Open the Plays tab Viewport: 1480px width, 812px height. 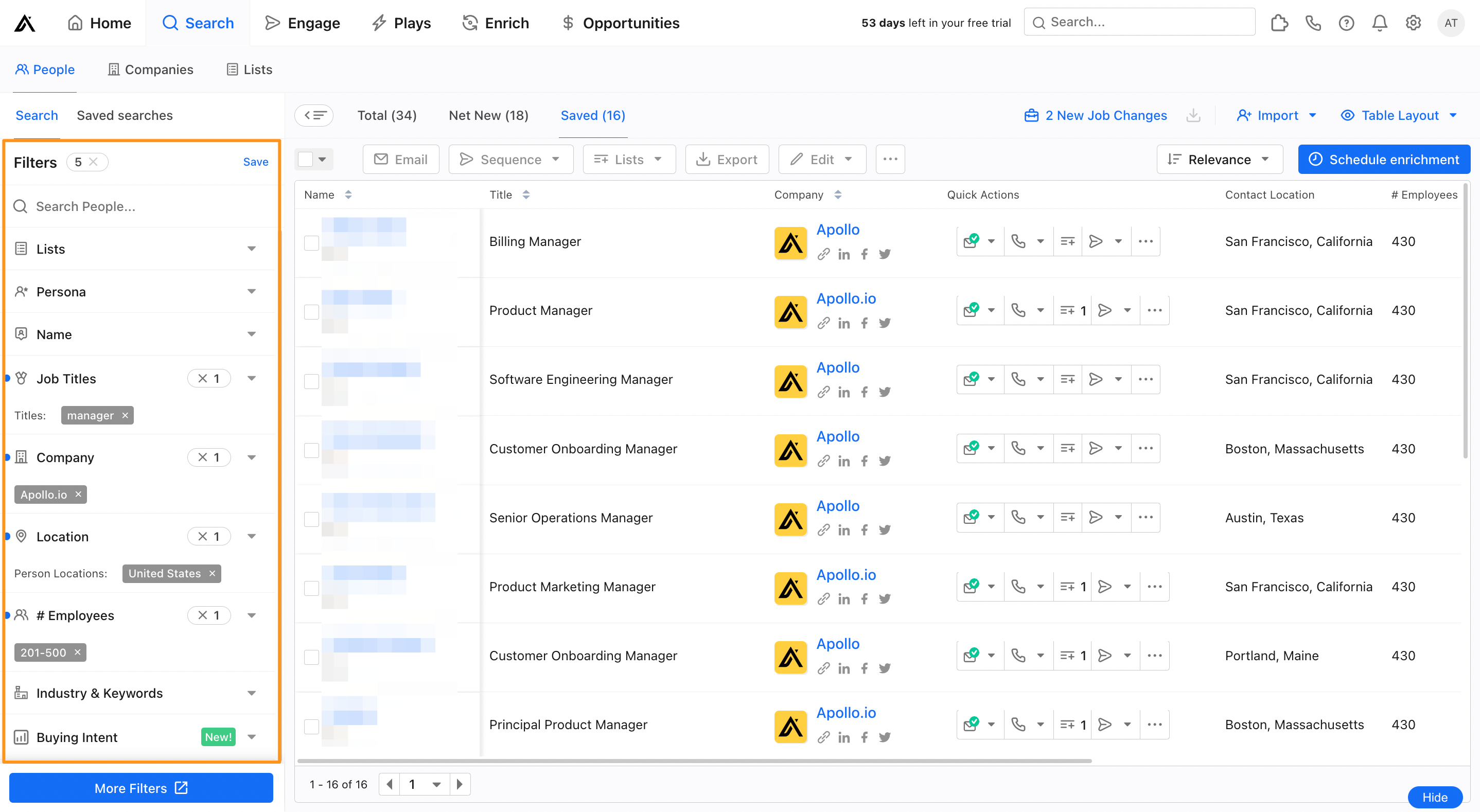[401, 23]
